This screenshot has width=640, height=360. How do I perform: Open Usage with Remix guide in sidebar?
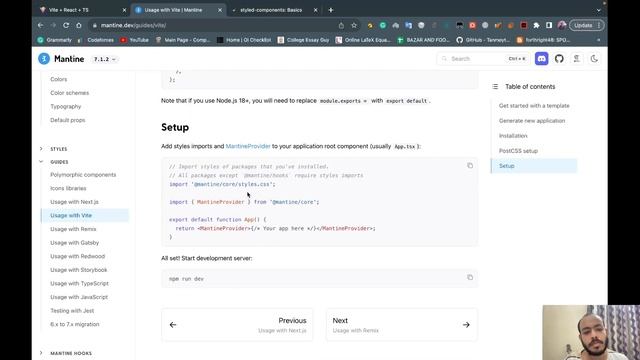tap(73, 229)
